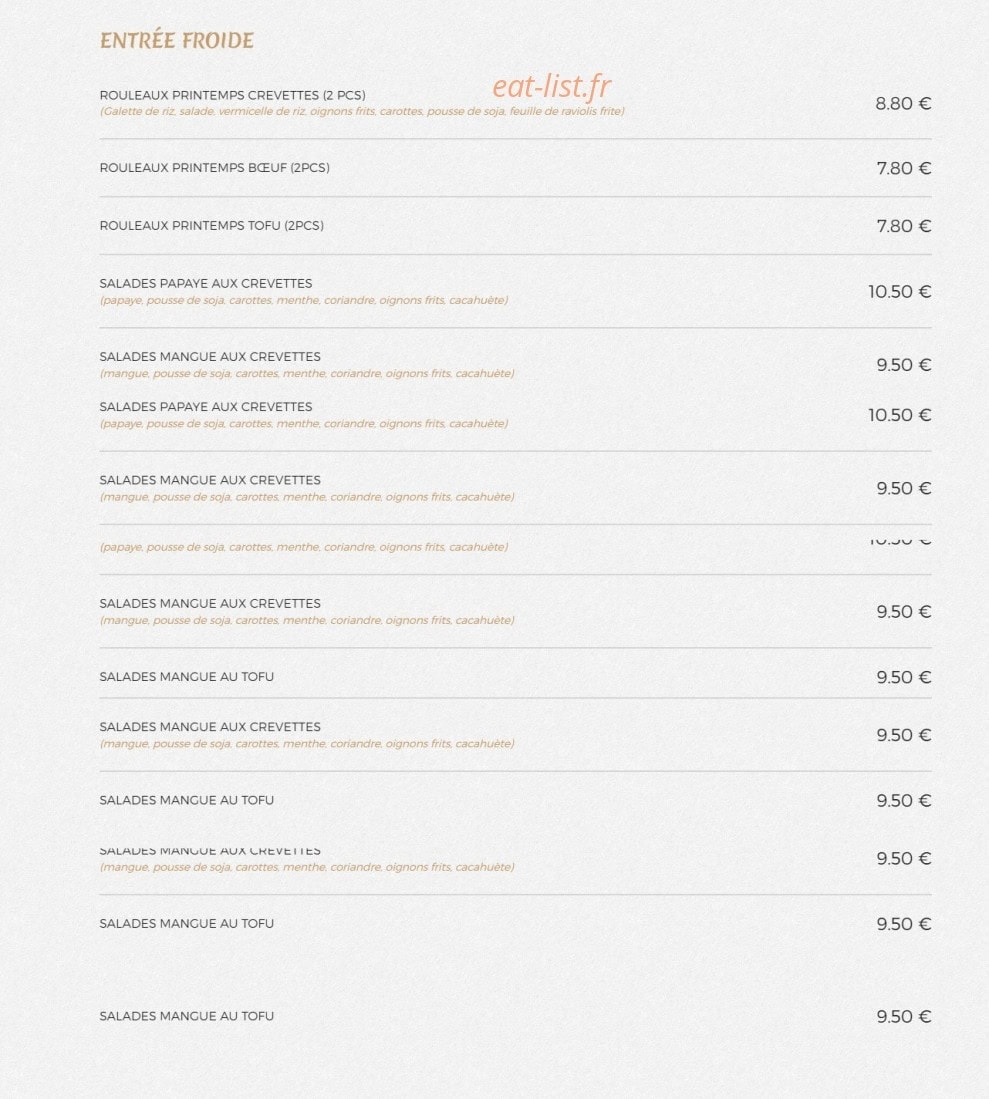Click the first 9.50 € price
This screenshot has width=989, height=1099.
click(903, 365)
